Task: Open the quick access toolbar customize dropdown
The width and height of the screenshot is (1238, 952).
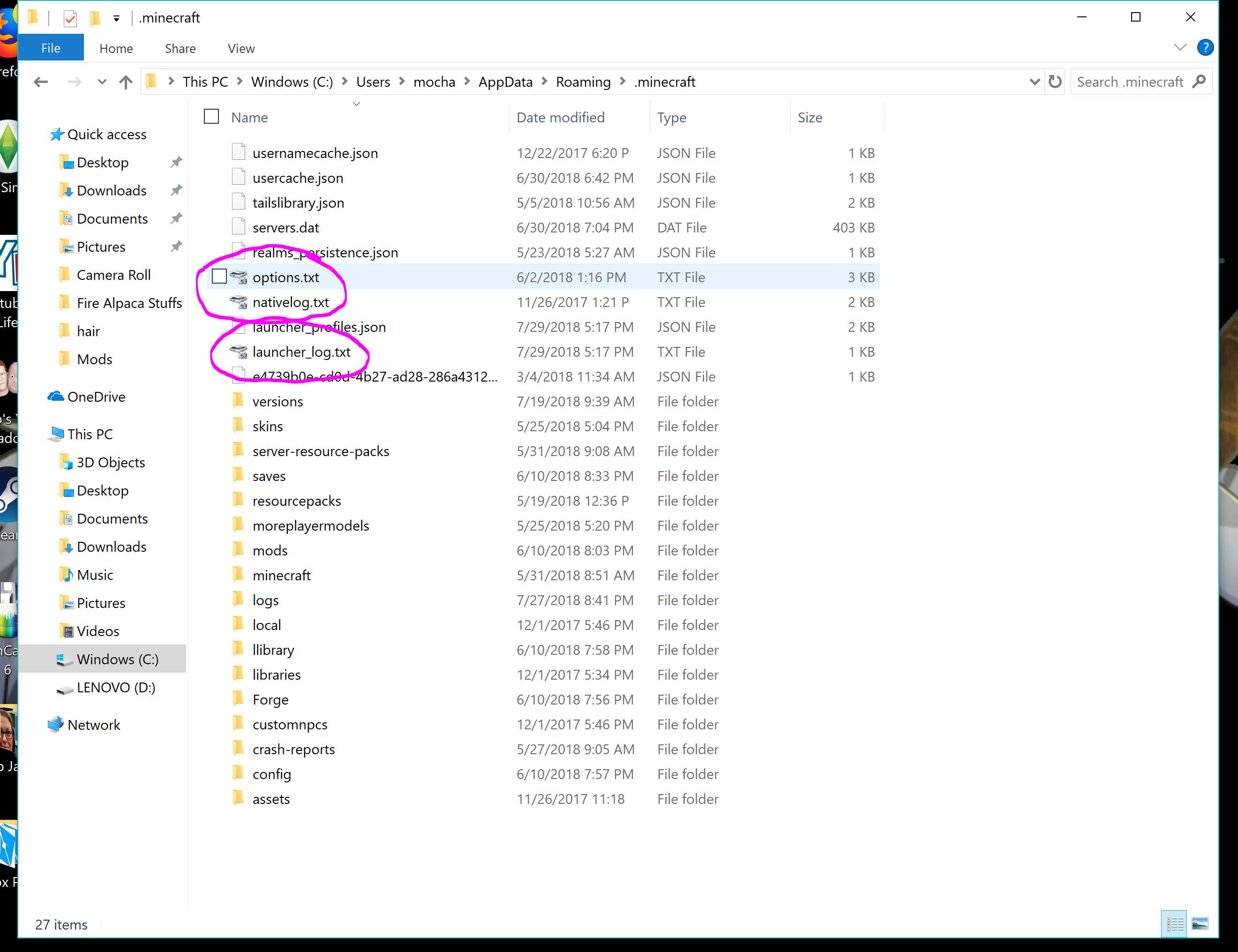Action: 116,18
